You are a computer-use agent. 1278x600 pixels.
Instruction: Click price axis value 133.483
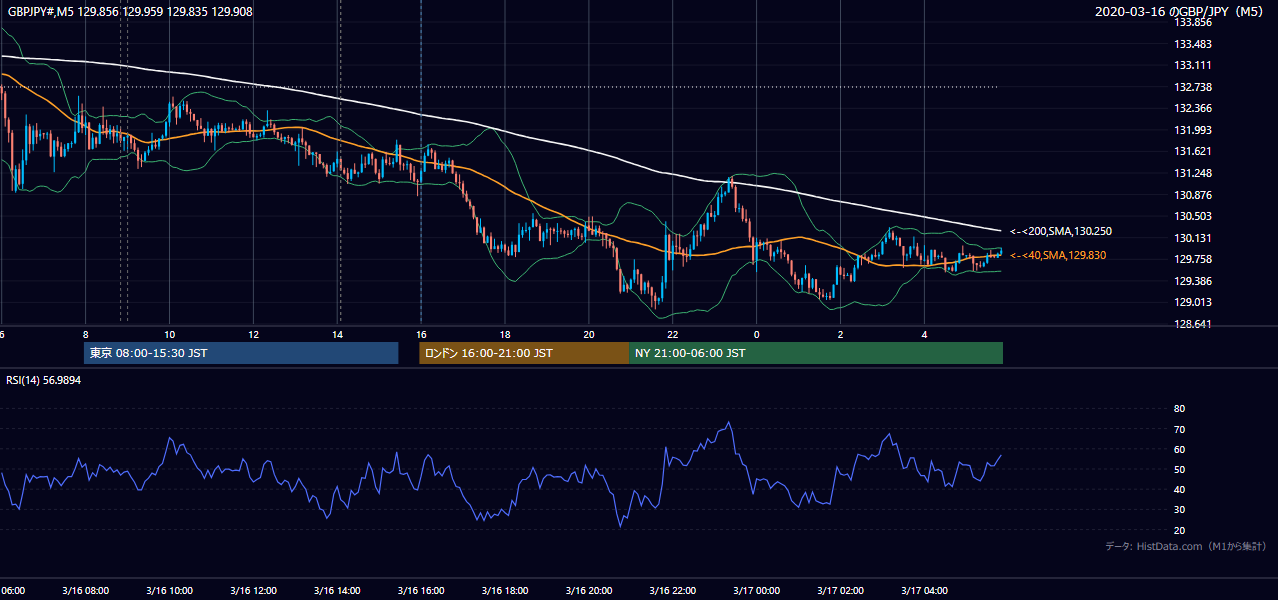1192,44
